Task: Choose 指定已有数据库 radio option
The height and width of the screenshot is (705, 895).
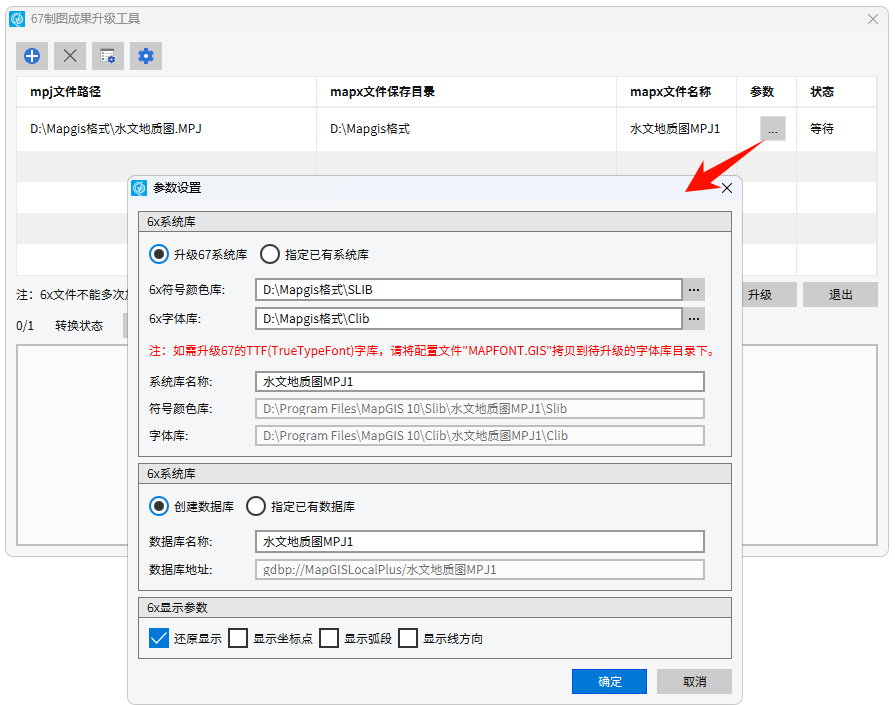Action: pyautogui.click(x=256, y=507)
